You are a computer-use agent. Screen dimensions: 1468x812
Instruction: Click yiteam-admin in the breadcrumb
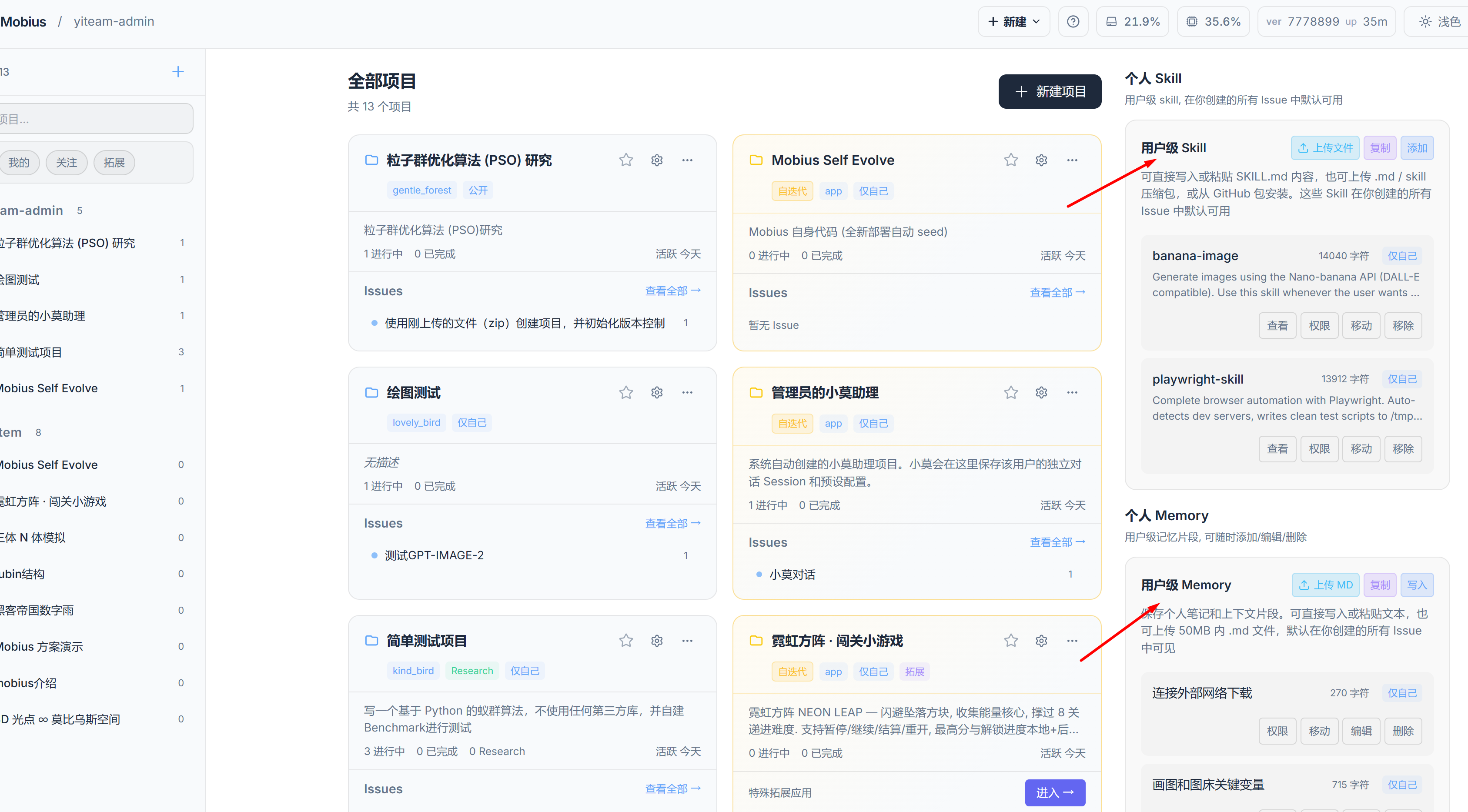click(x=114, y=22)
